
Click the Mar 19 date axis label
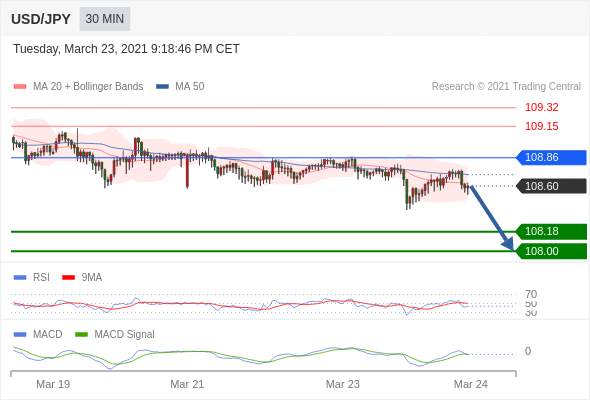(x=53, y=384)
